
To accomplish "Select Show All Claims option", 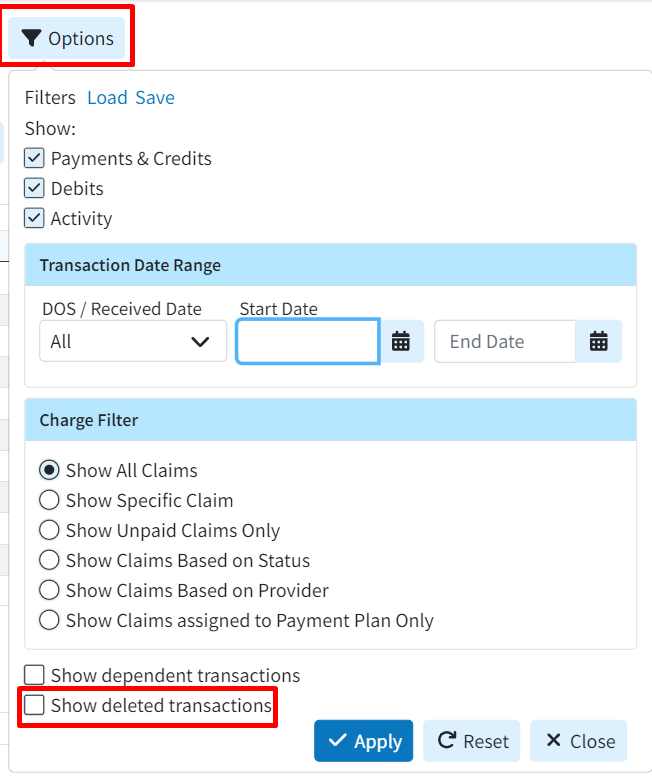I will tap(49, 470).
